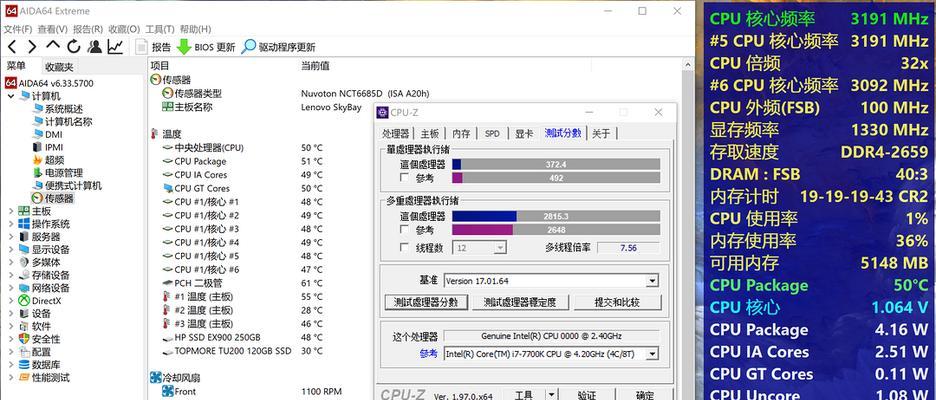Open IPMI tree item
This screenshot has width=936, height=400.
54,147
